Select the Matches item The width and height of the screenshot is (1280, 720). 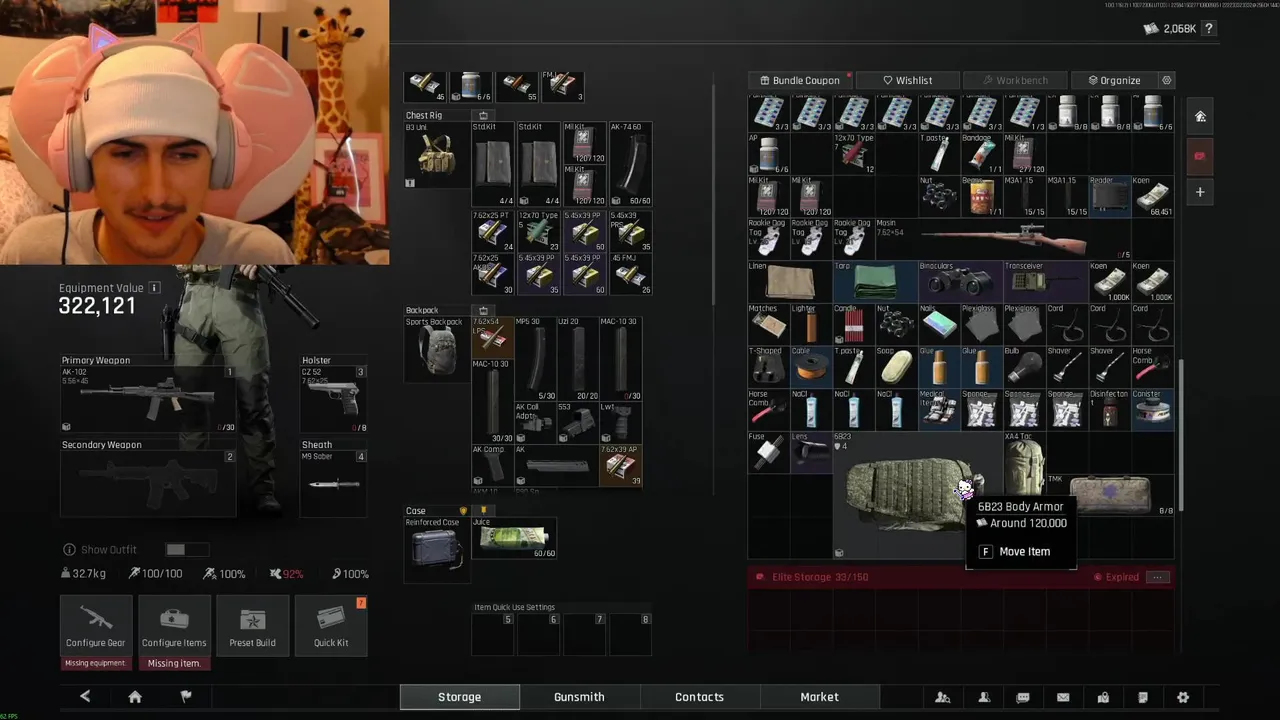point(769,324)
